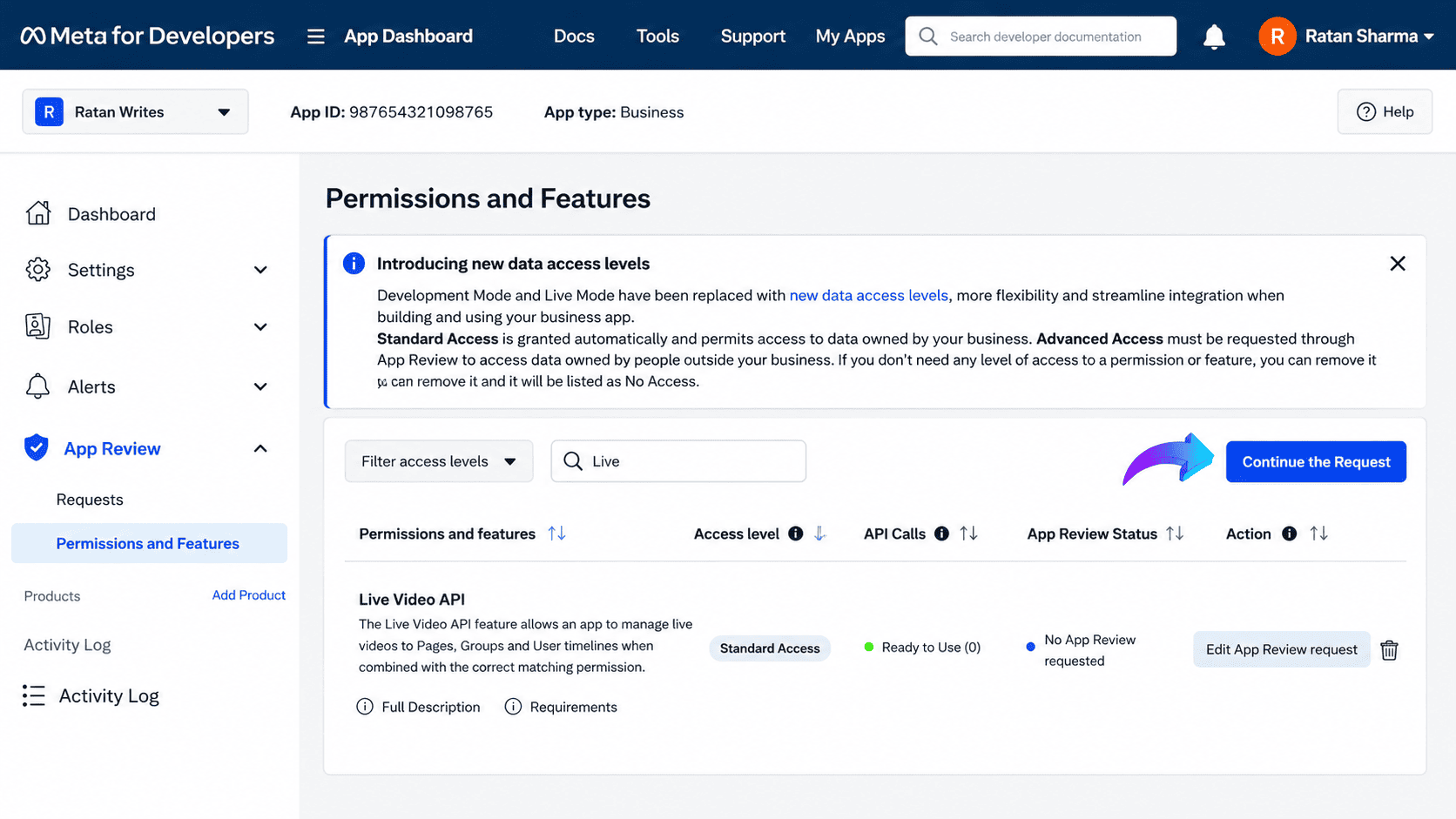Image resolution: width=1456 pixels, height=819 pixels.
Task: Open My Apps
Action: click(x=850, y=36)
